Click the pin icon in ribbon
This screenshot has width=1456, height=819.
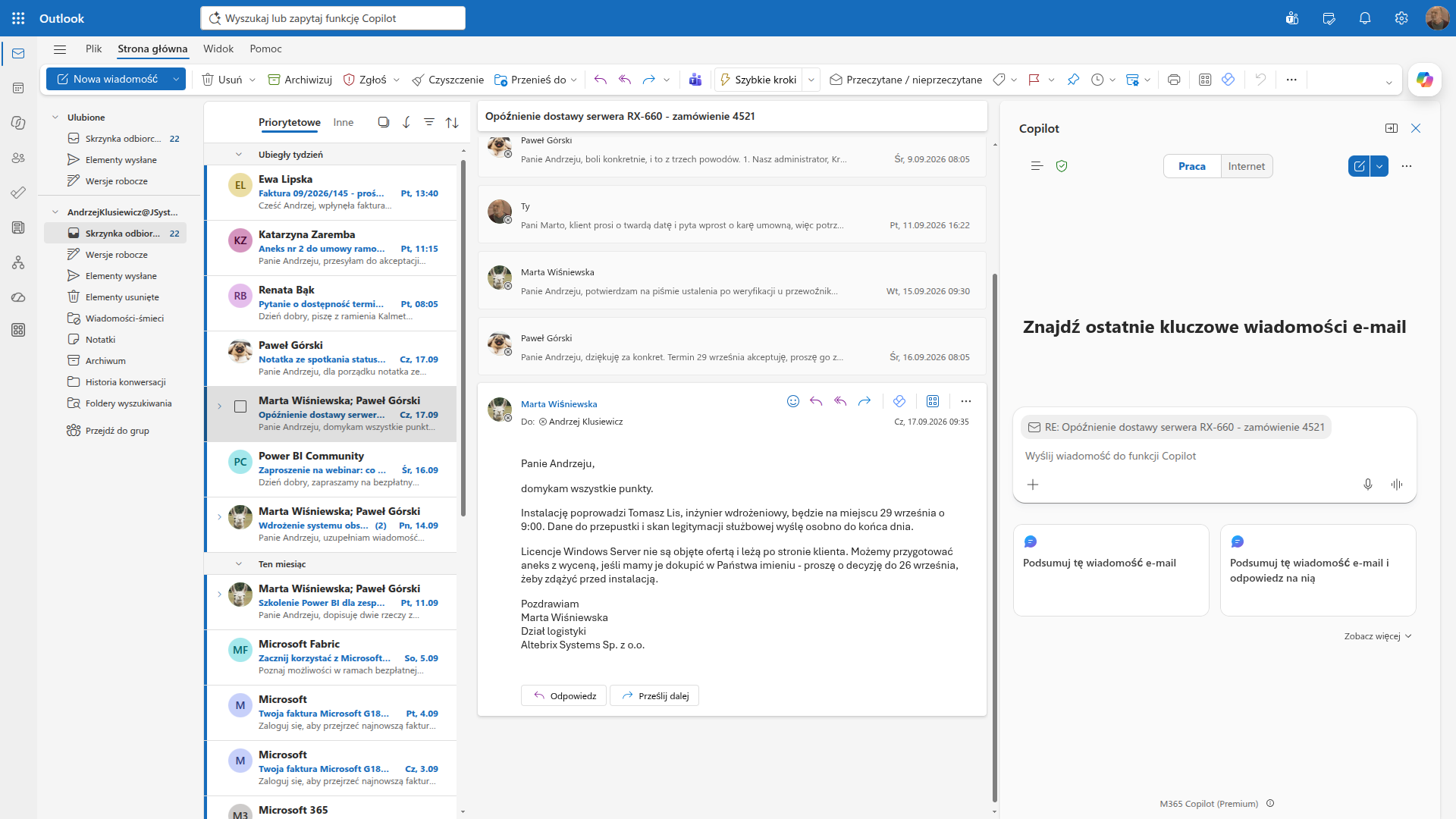[1073, 80]
